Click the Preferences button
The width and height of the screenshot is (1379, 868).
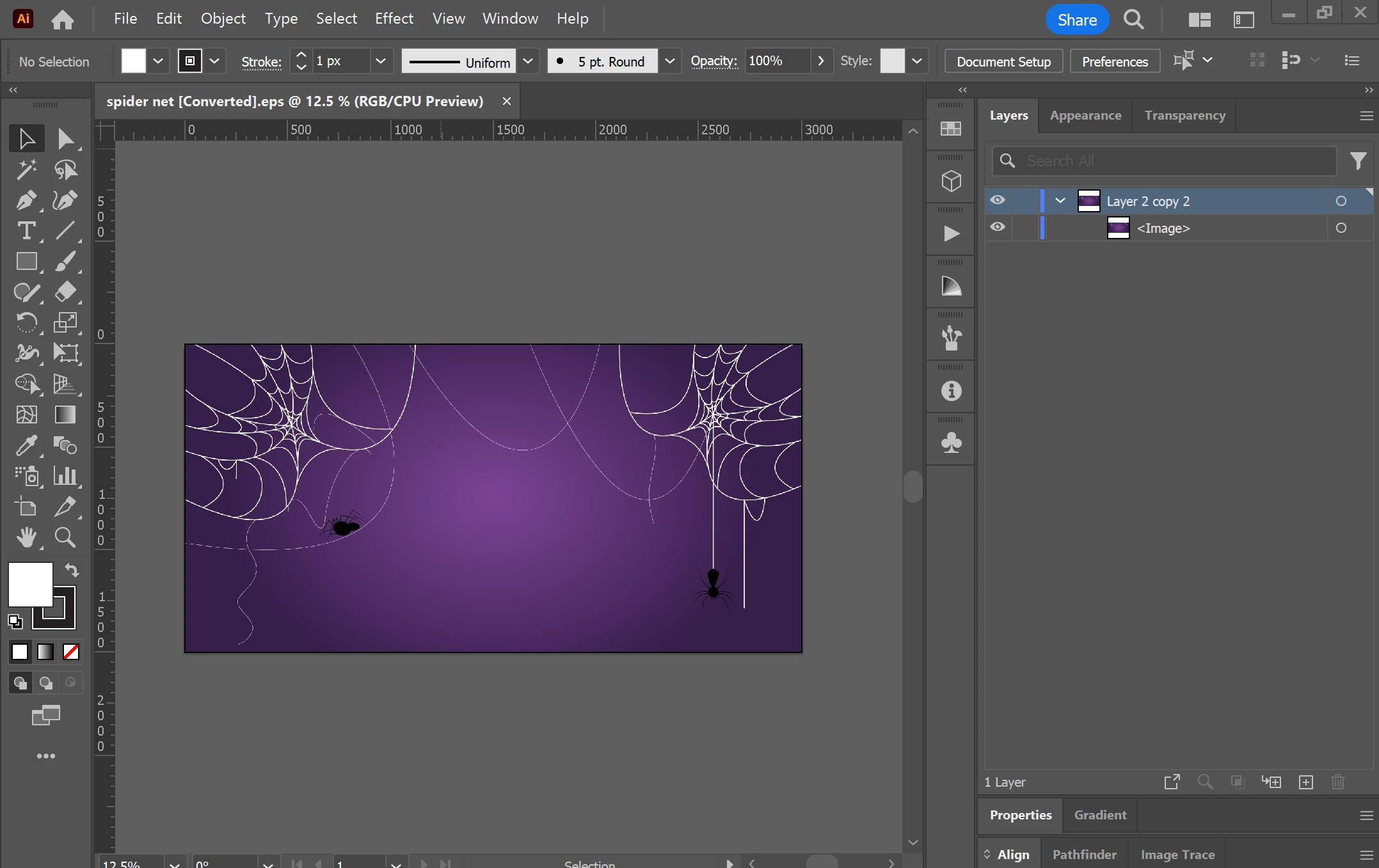(1114, 61)
